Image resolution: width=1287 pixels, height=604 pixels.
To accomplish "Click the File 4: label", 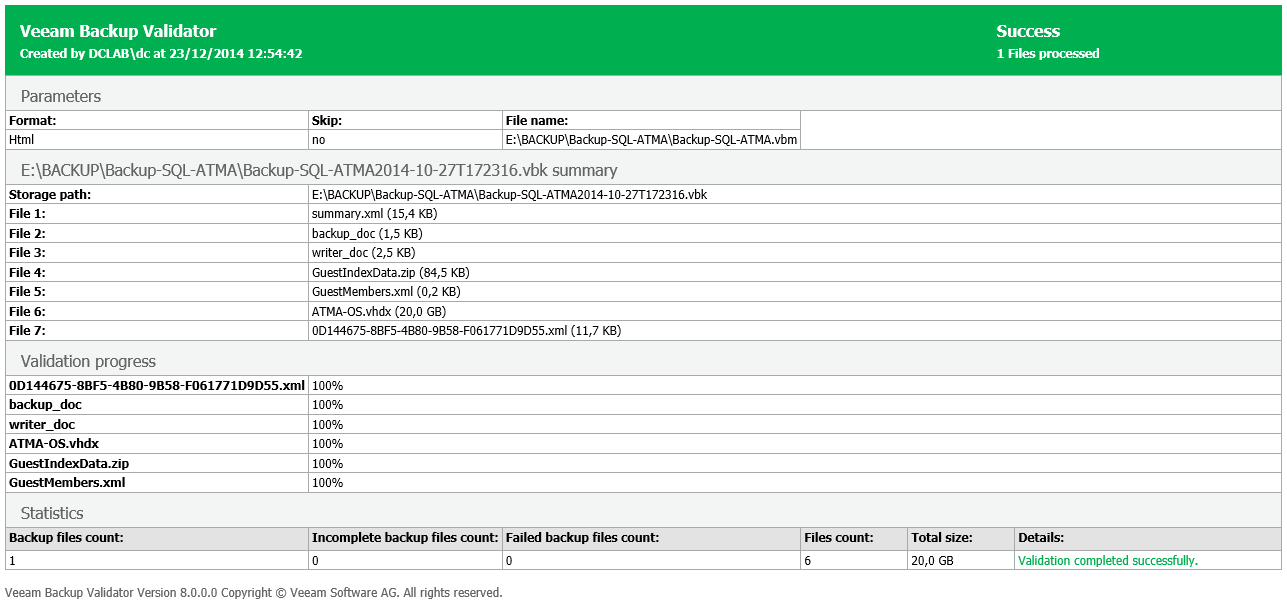I will 27,272.
